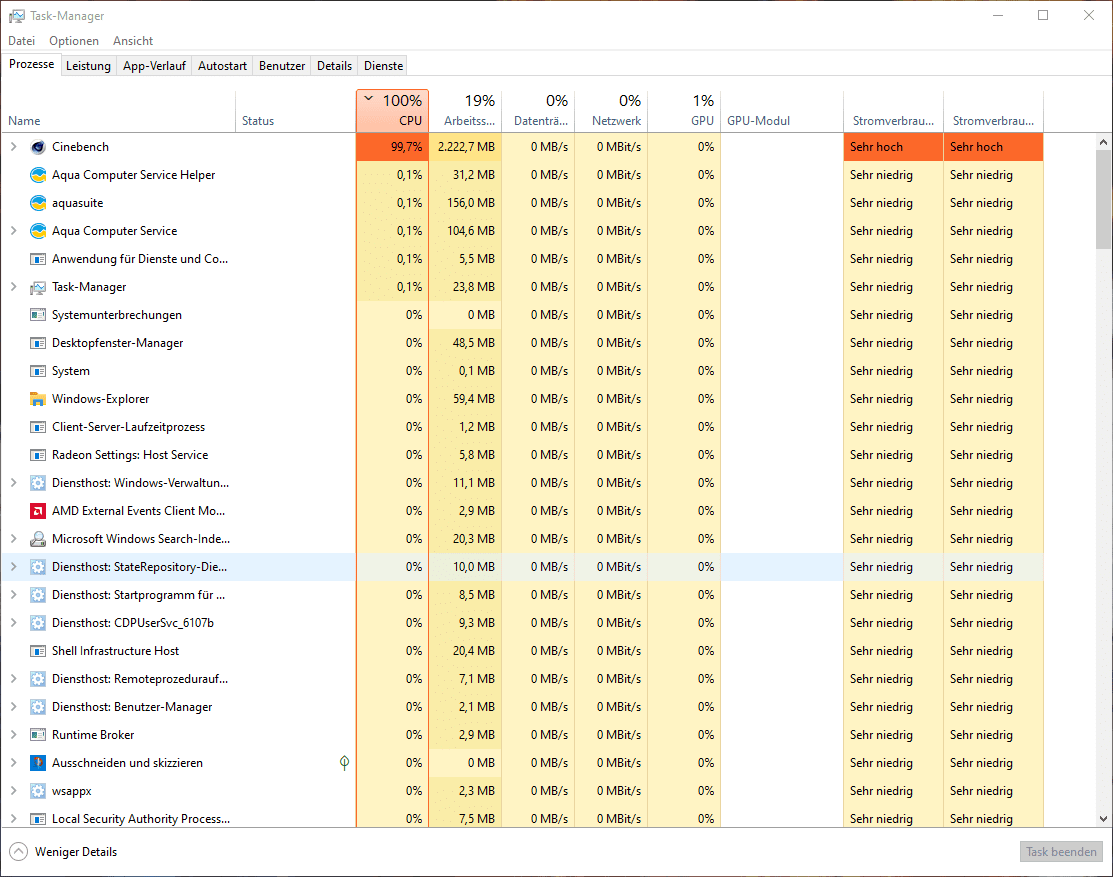Click the aquasuite process icon

[38, 203]
